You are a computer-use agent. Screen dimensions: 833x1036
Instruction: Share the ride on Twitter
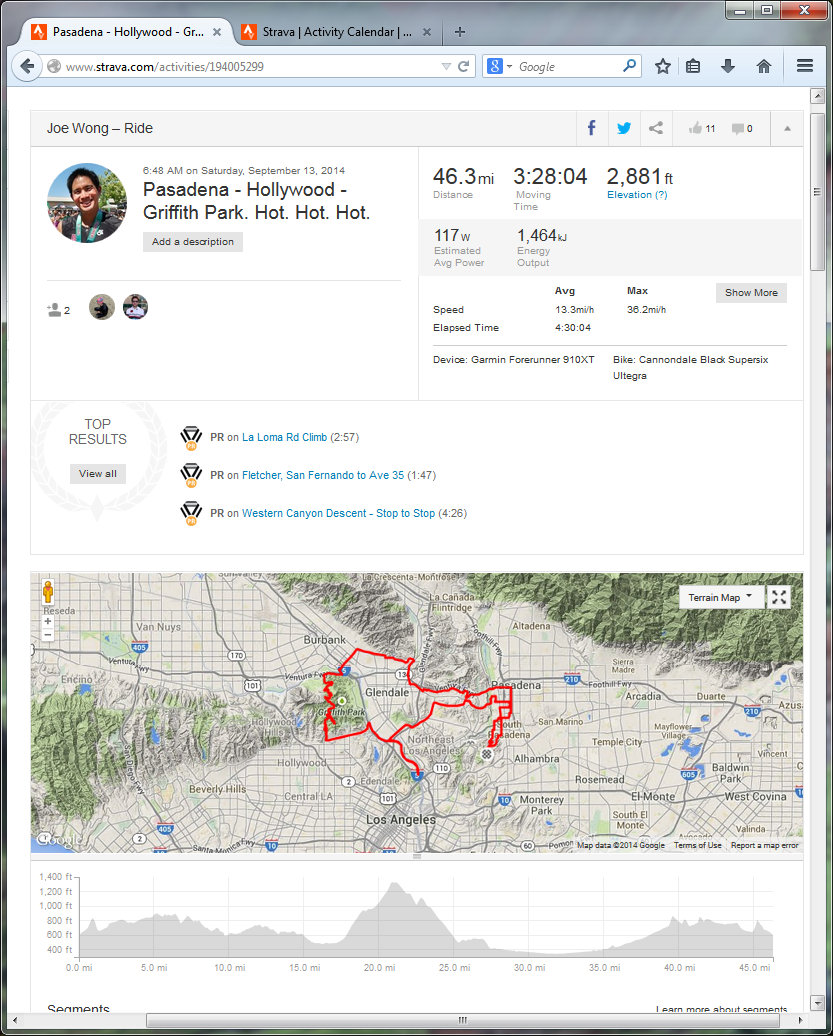624,128
